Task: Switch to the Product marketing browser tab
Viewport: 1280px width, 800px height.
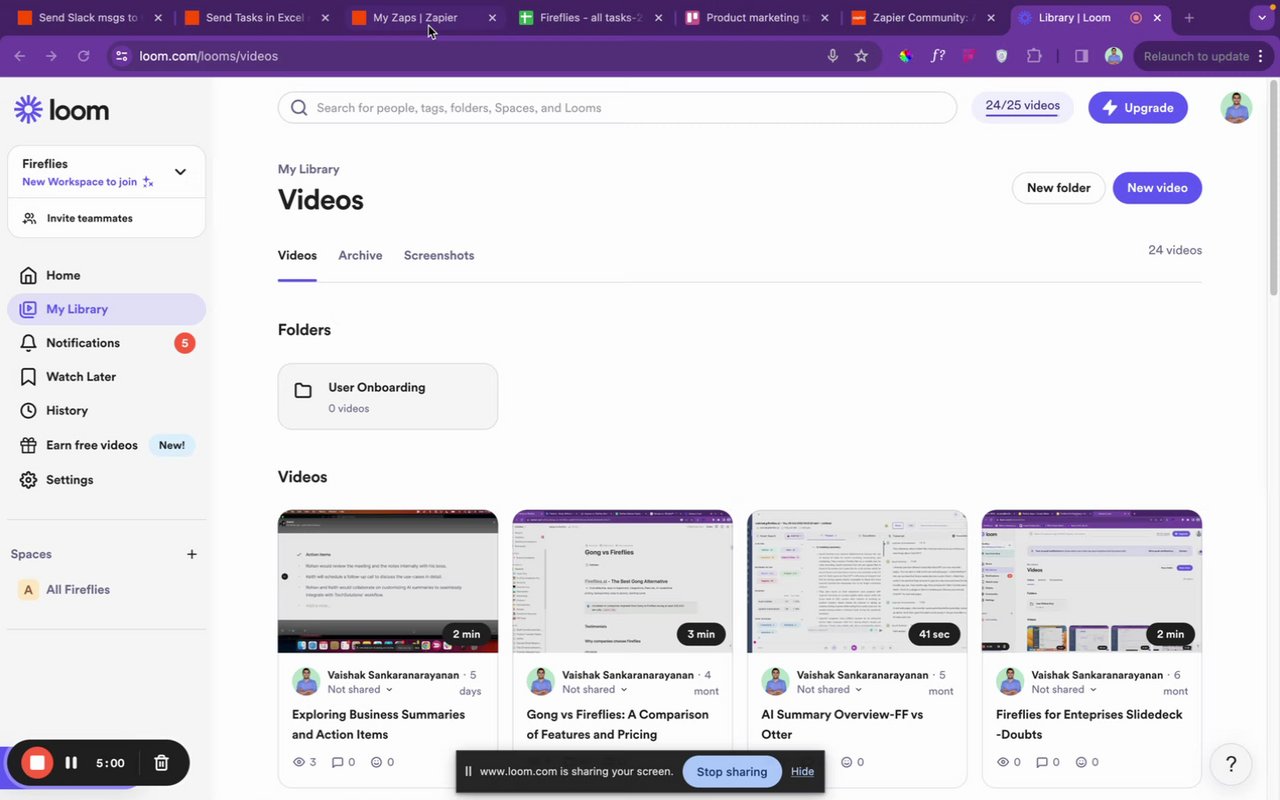Action: [x=757, y=18]
